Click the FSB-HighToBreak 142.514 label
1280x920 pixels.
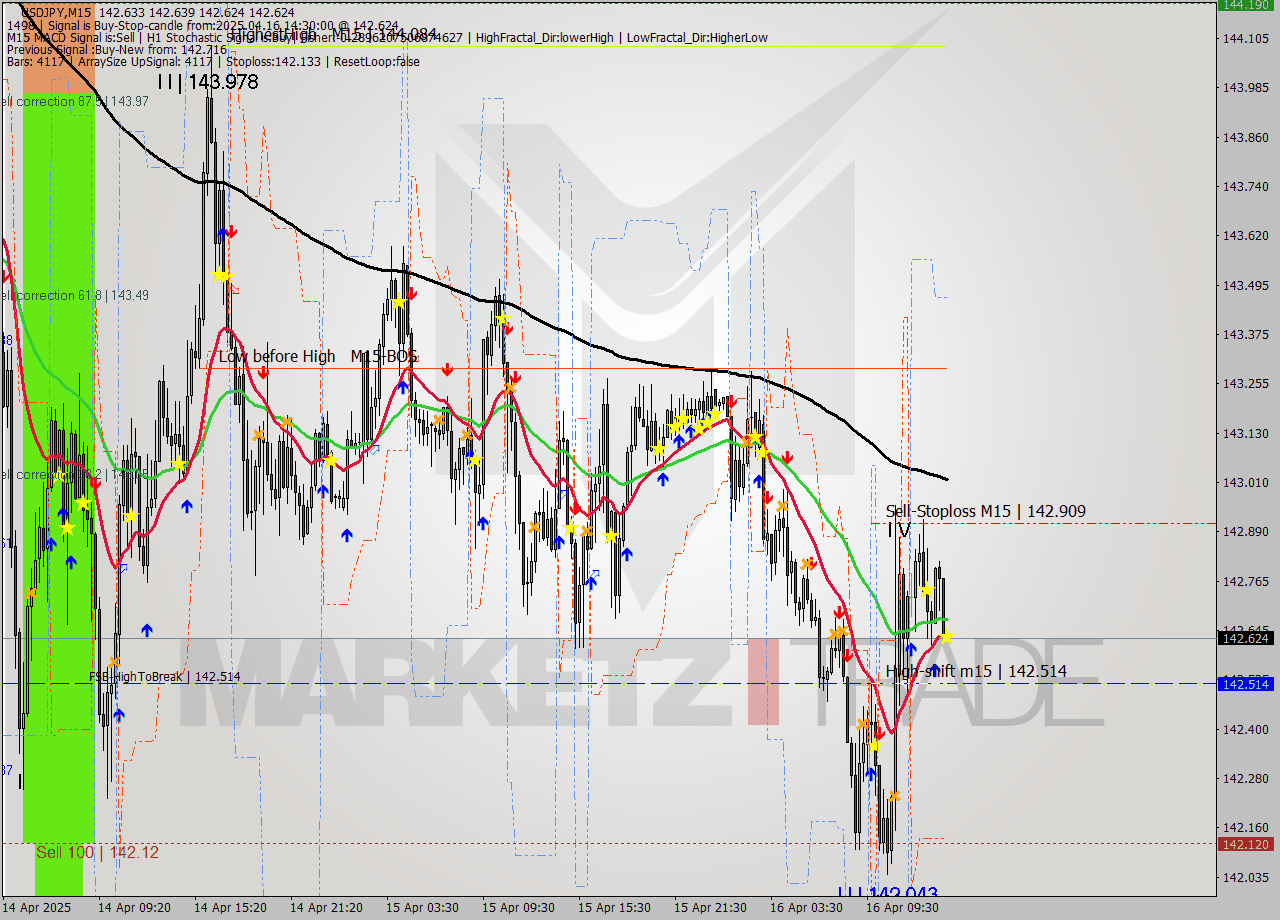(x=163, y=675)
